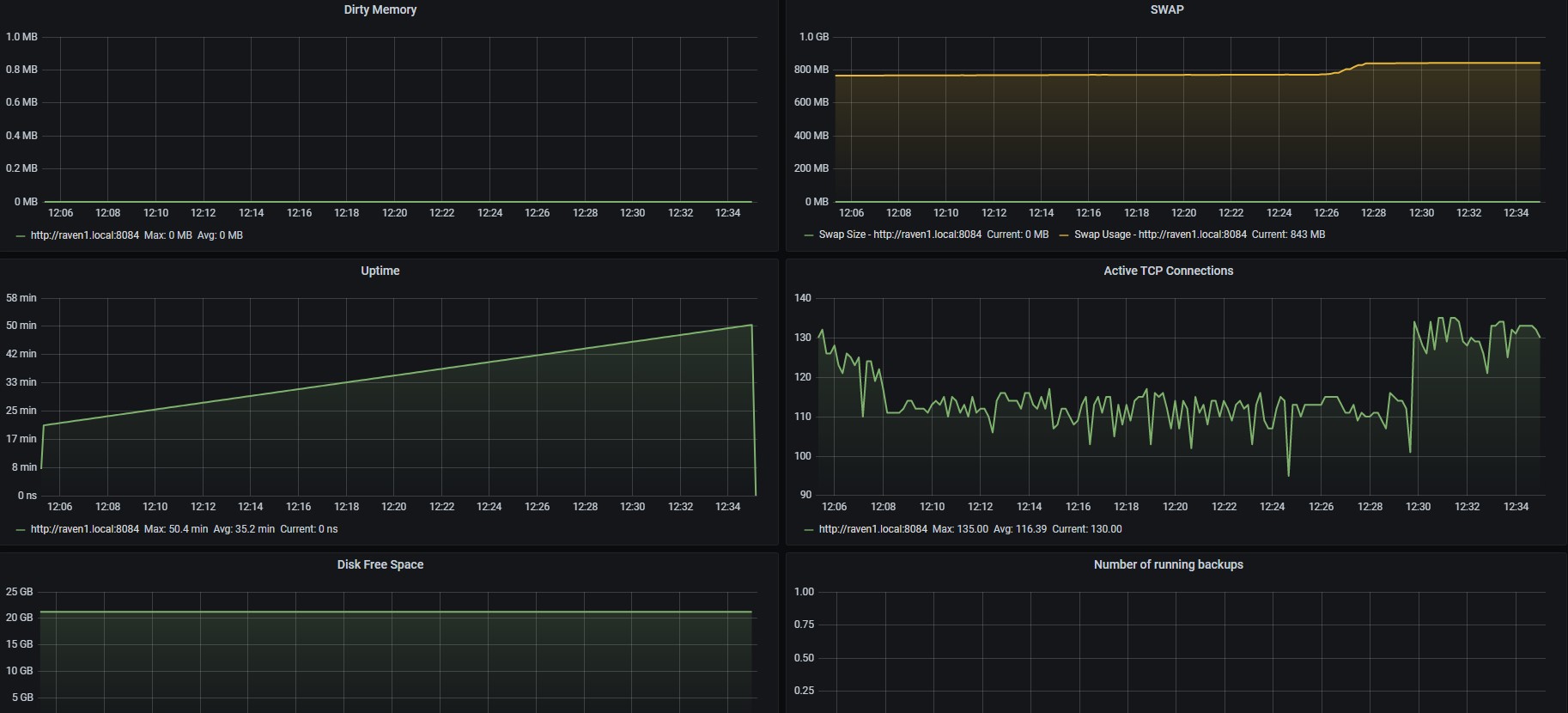Open the SWAP panel title menu
The height and width of the screenshot is (713, 1568).
[1167, 9]
